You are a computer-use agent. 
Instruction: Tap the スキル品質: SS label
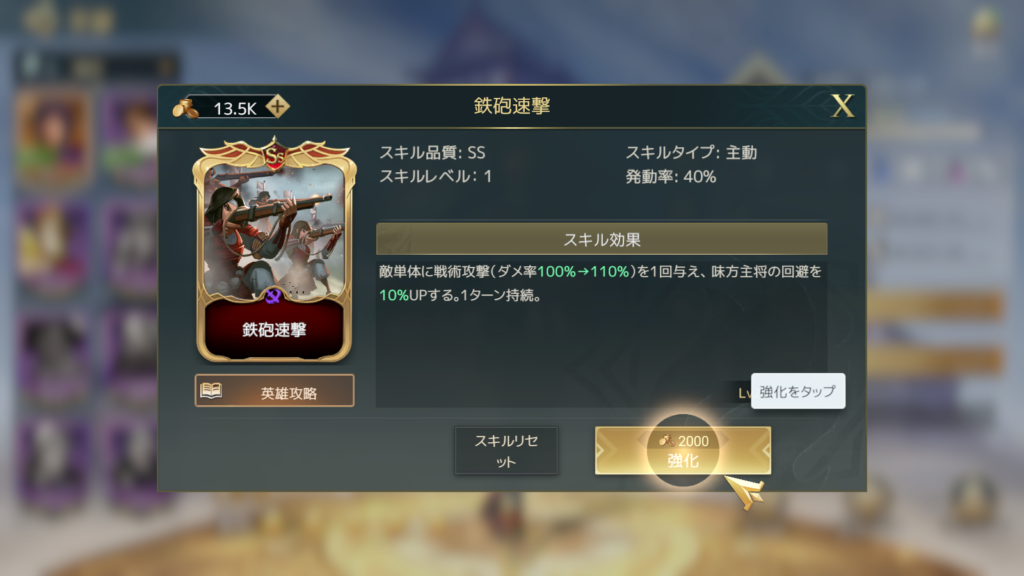[x=432, y=153]
